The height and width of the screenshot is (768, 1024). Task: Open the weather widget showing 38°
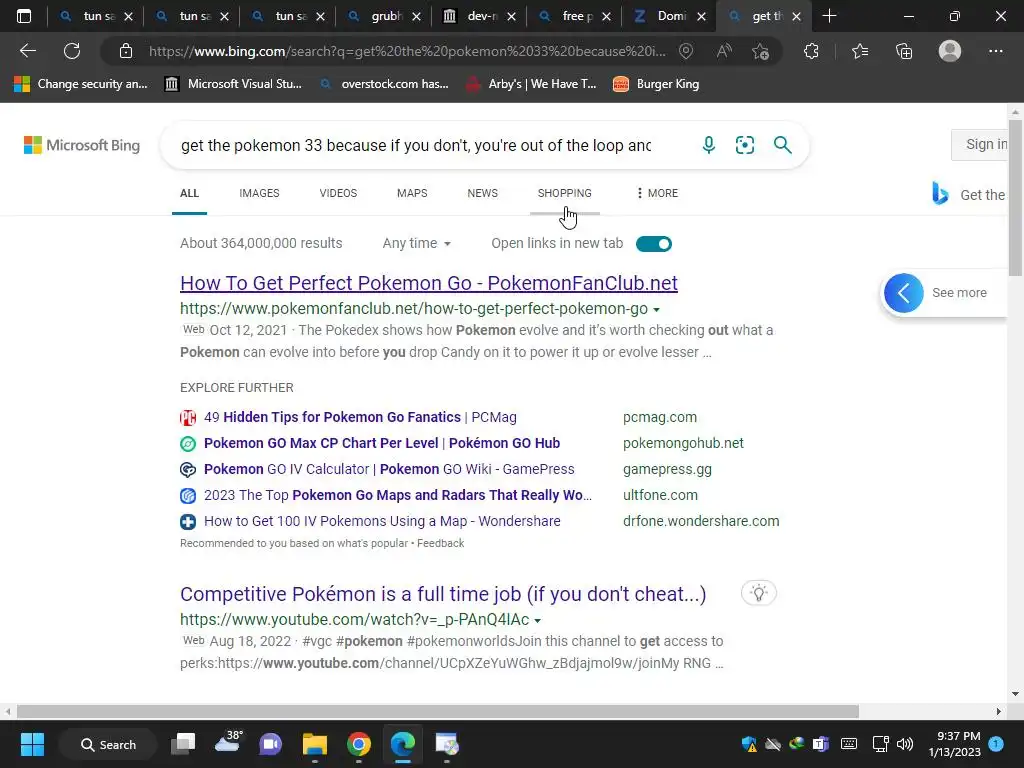click(228, 743)
